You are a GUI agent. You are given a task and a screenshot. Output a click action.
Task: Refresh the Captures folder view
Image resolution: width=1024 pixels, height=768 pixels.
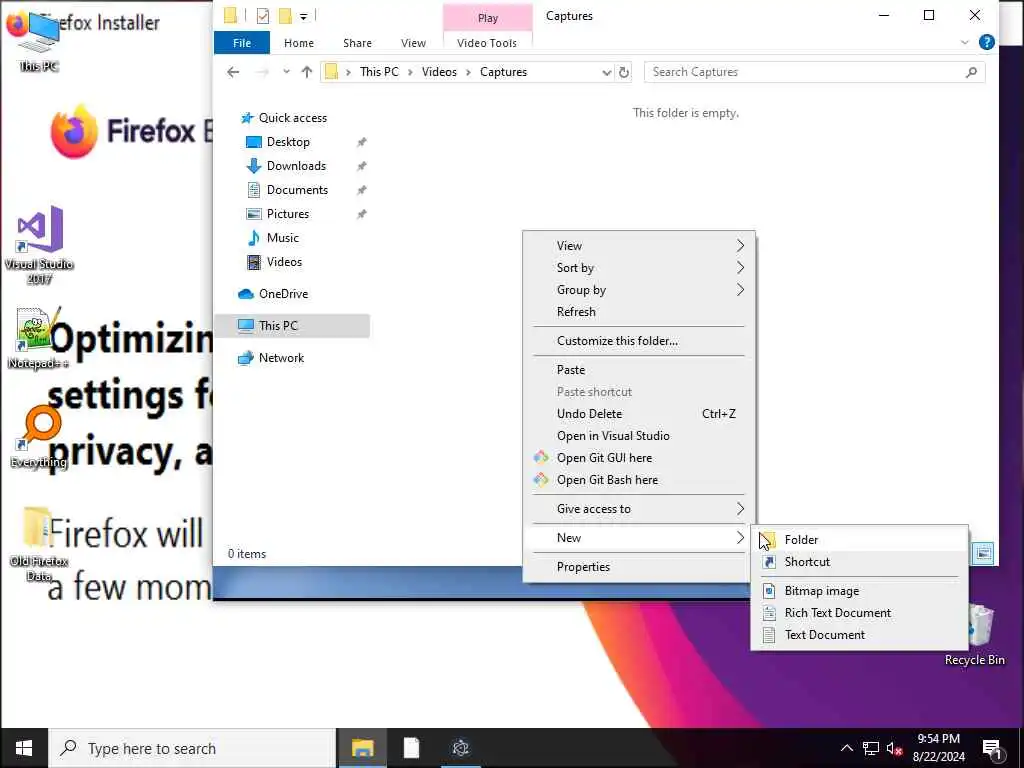(x=624, y=72)
